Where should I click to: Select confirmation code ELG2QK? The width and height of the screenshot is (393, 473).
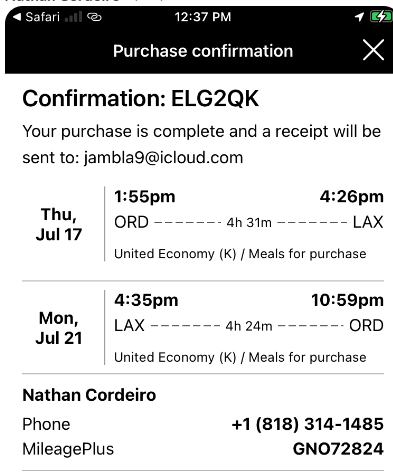215,99
